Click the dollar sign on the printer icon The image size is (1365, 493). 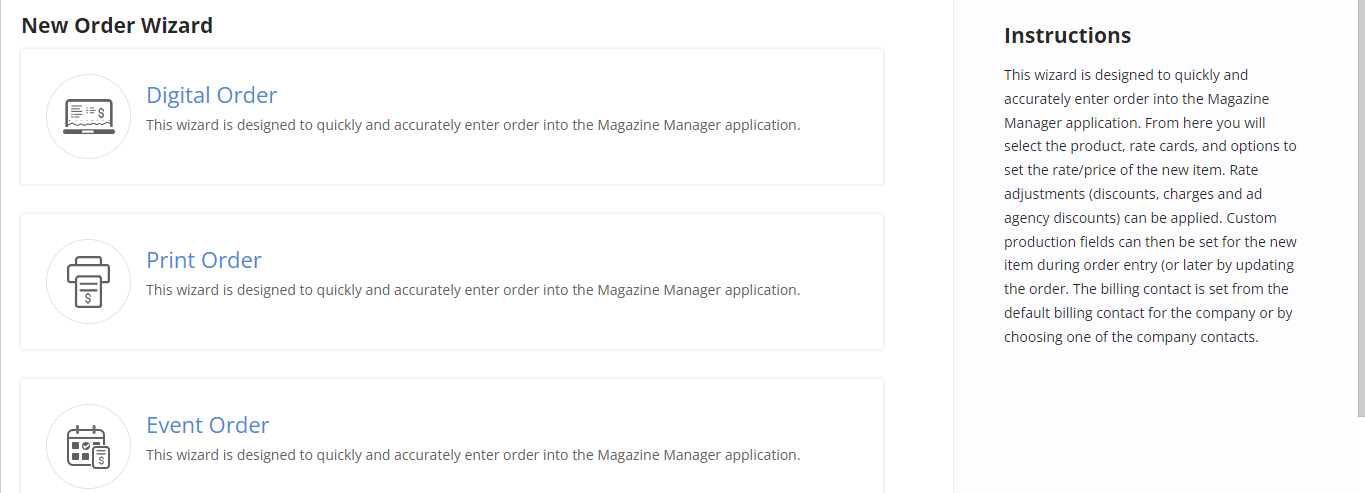coord(89,297)
